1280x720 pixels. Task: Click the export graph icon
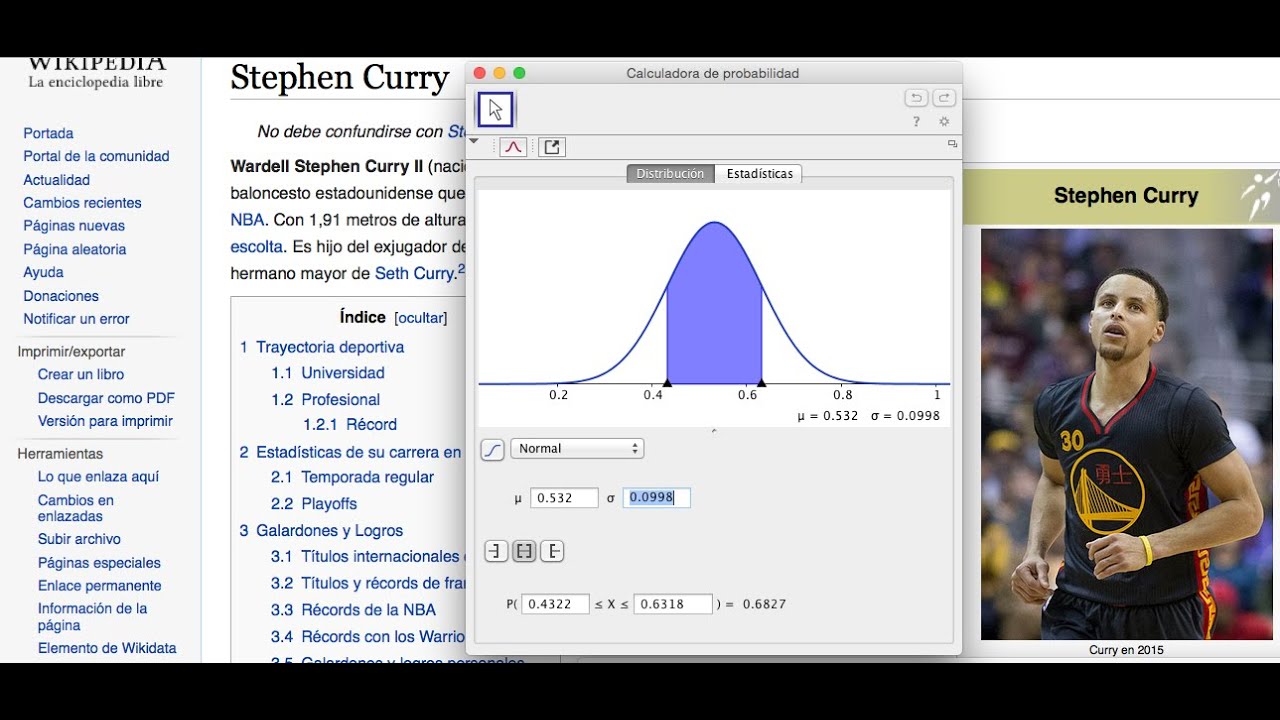[x=552, y=147]
